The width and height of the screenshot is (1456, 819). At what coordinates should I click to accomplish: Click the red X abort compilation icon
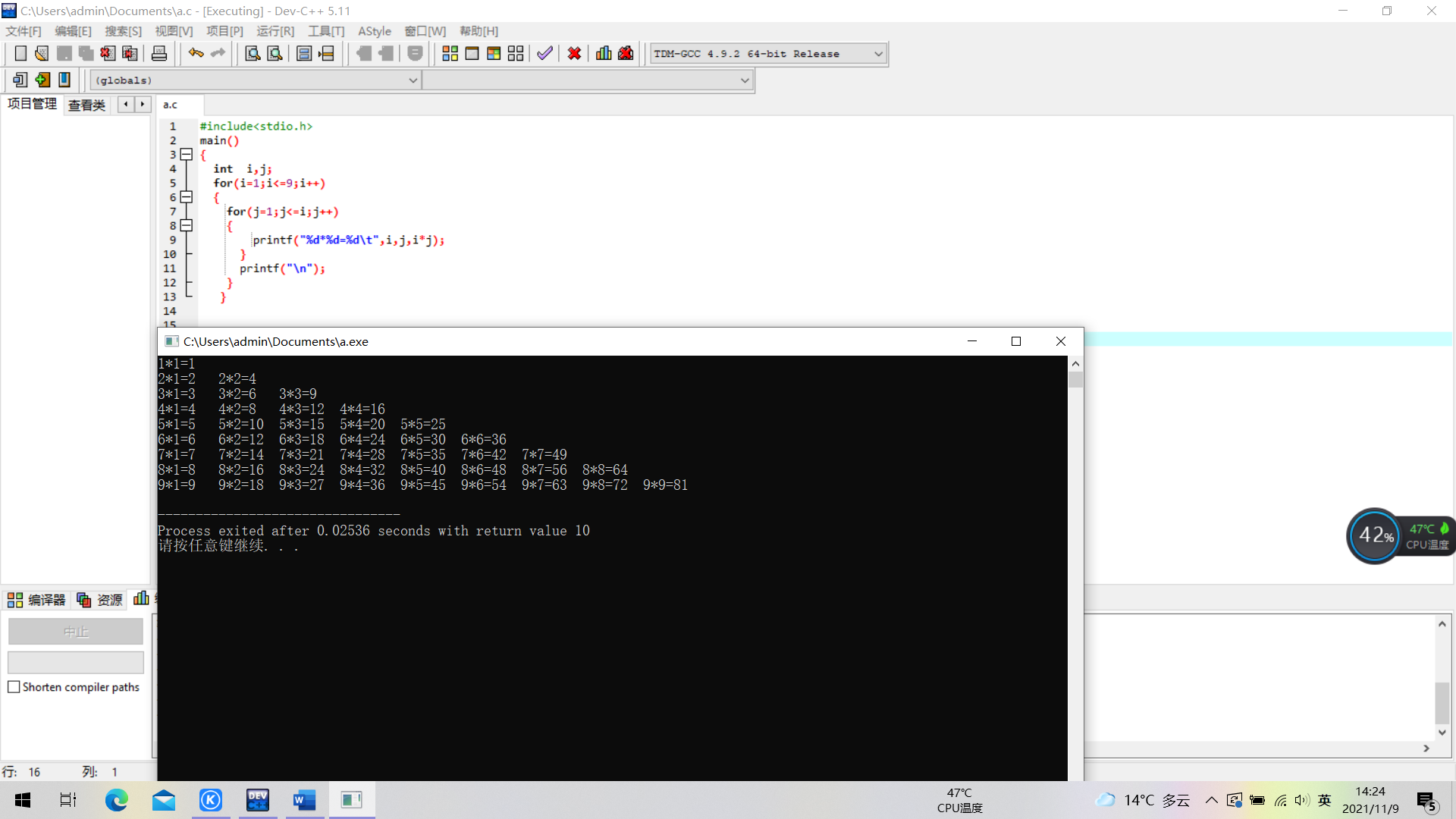pyautogui.click(x=574, y=53)
